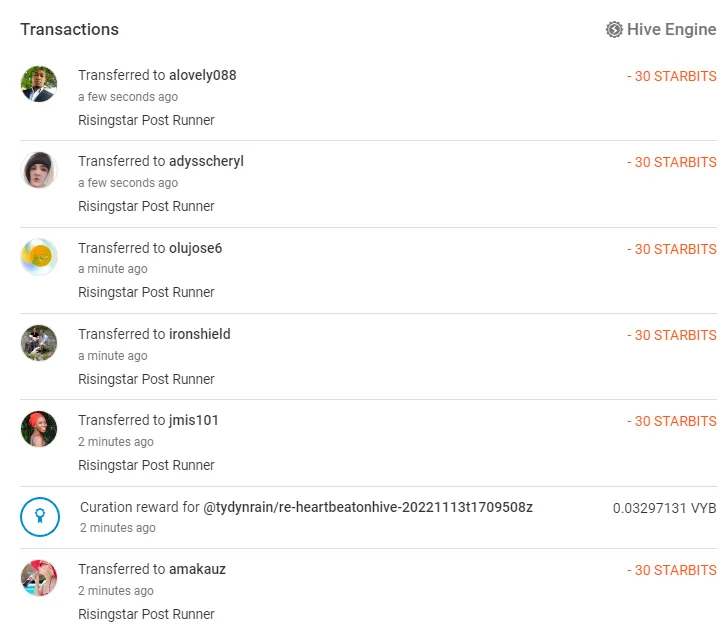
Task: Select the -30 STARBITS amount for alovely088
Action: (672, 76)
